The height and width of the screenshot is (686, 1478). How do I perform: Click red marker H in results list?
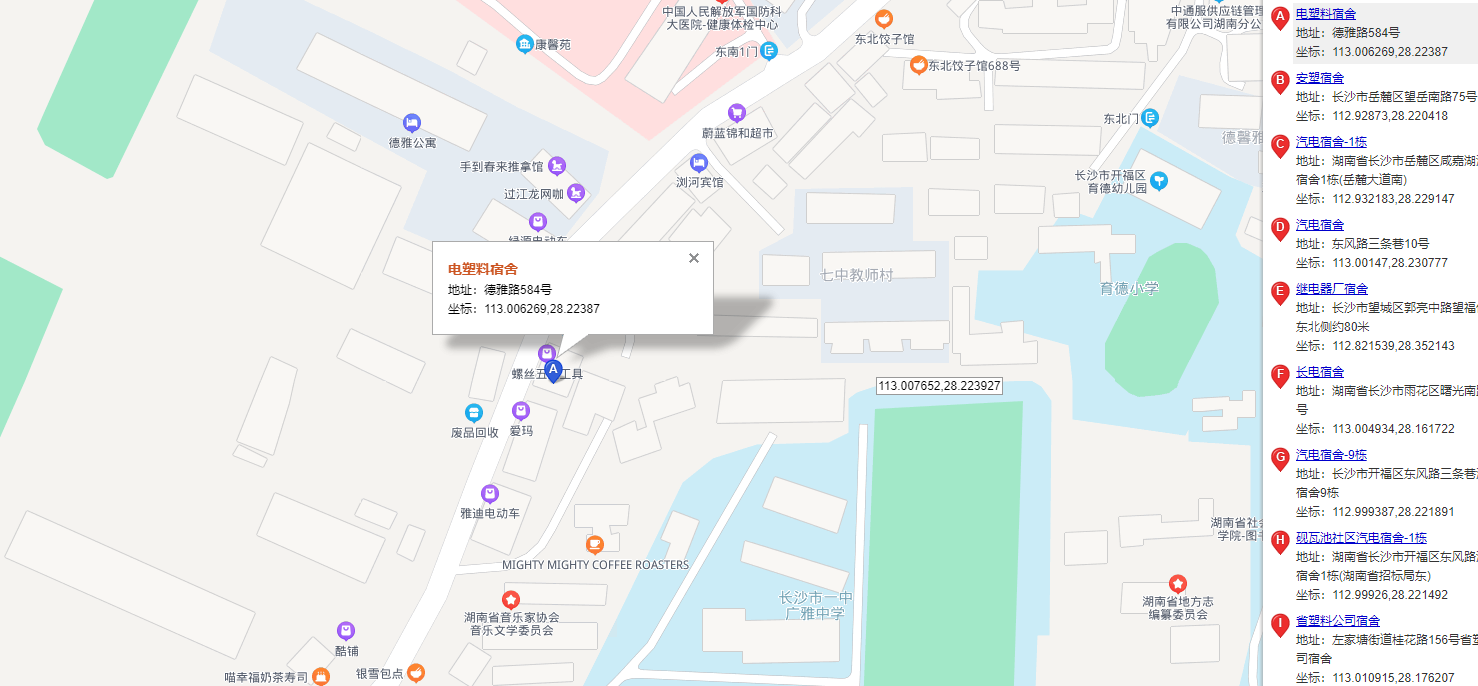tap(1279, 542)
